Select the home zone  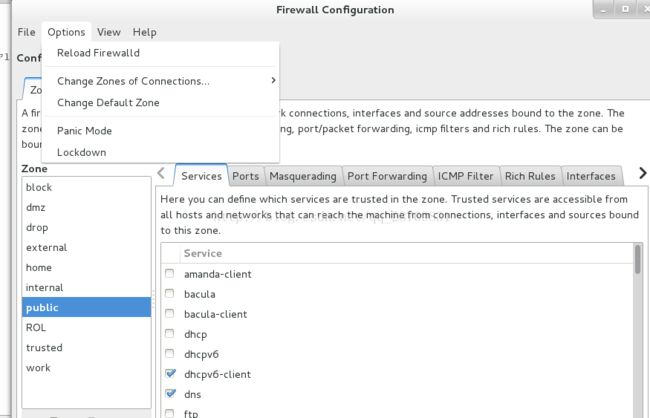[x=86, y=267]
